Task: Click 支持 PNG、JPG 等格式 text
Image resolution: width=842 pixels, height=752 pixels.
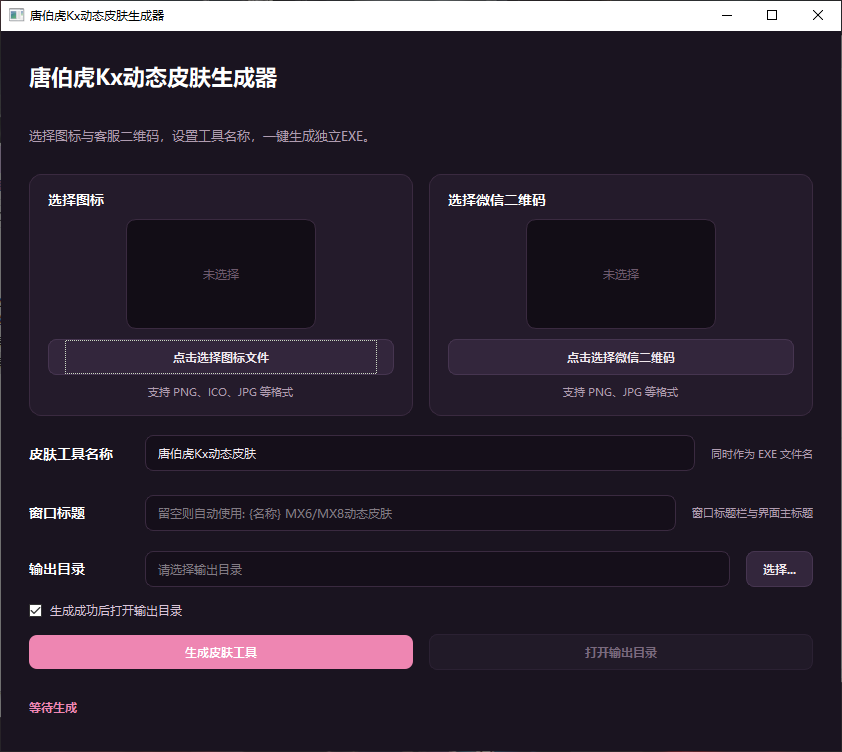Action: click(x=621, y=392)
